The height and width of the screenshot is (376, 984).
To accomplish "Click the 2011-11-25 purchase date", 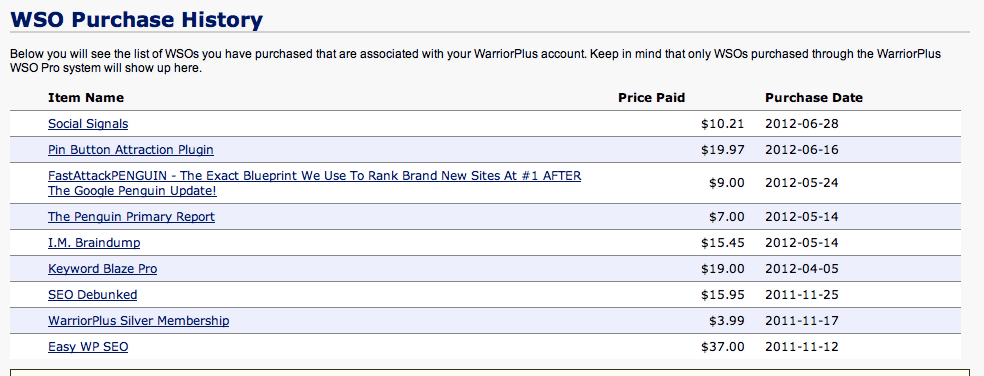I will 802,294.
